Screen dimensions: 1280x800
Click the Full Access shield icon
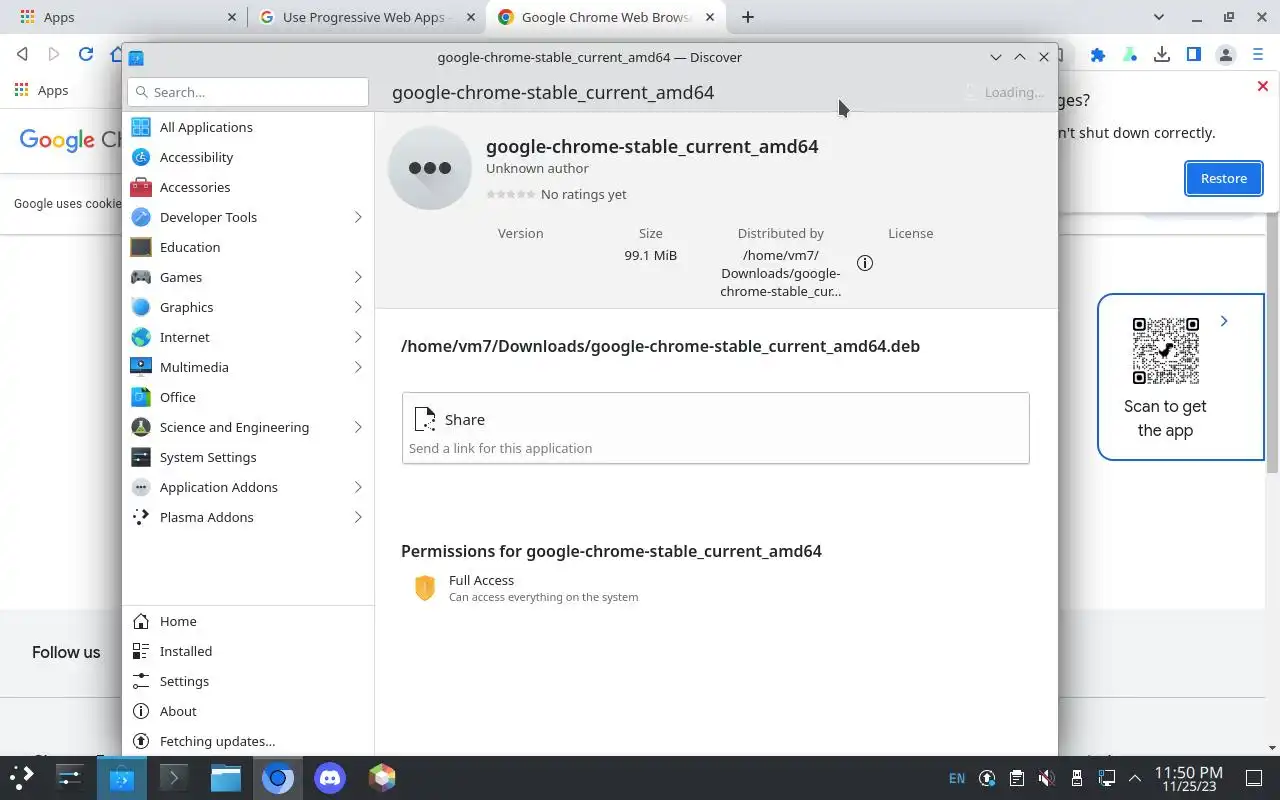[x=425, y=588]
